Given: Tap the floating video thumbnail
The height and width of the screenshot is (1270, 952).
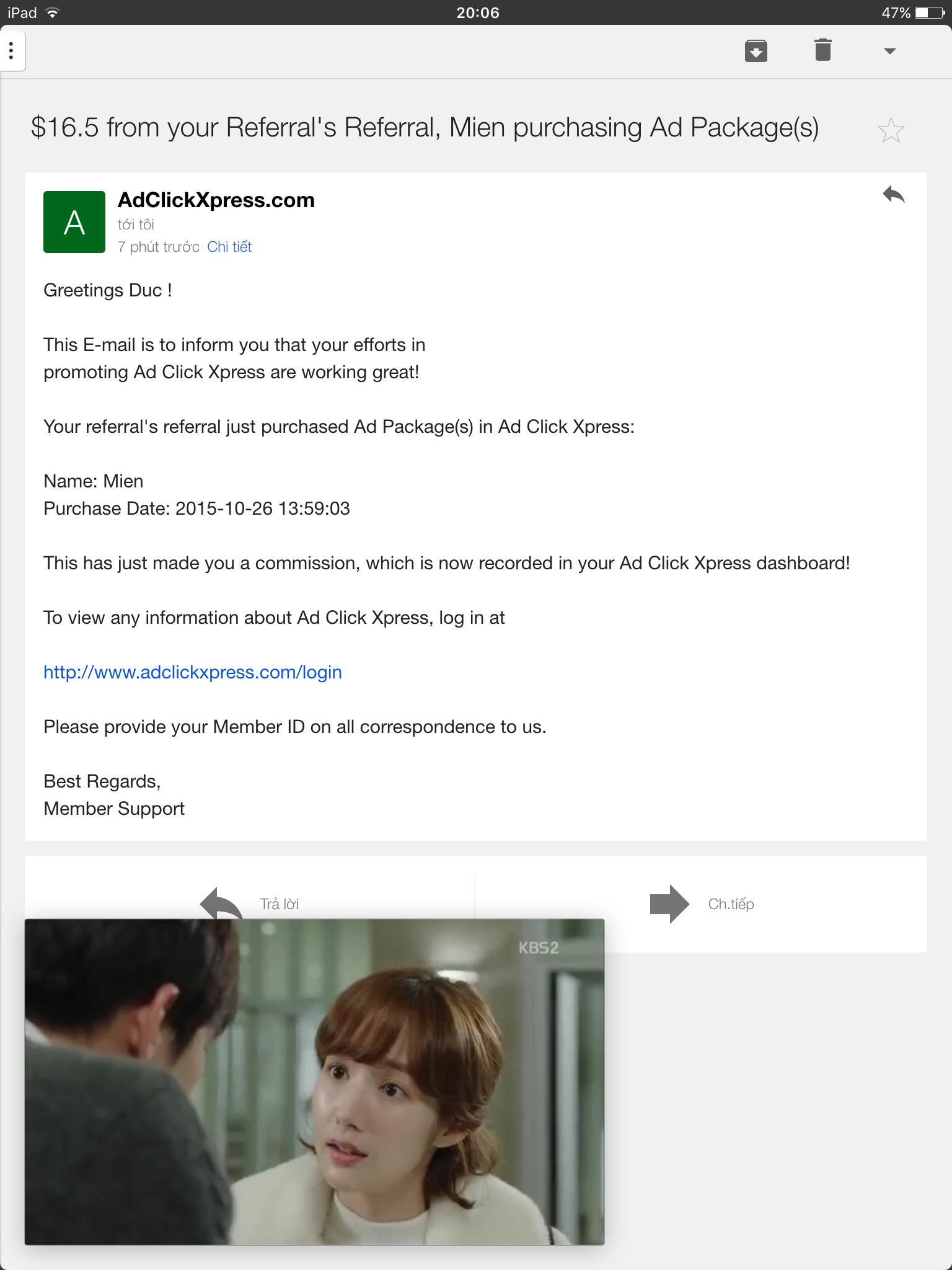Looking at the screenshot, I should tap(314, 1081).
